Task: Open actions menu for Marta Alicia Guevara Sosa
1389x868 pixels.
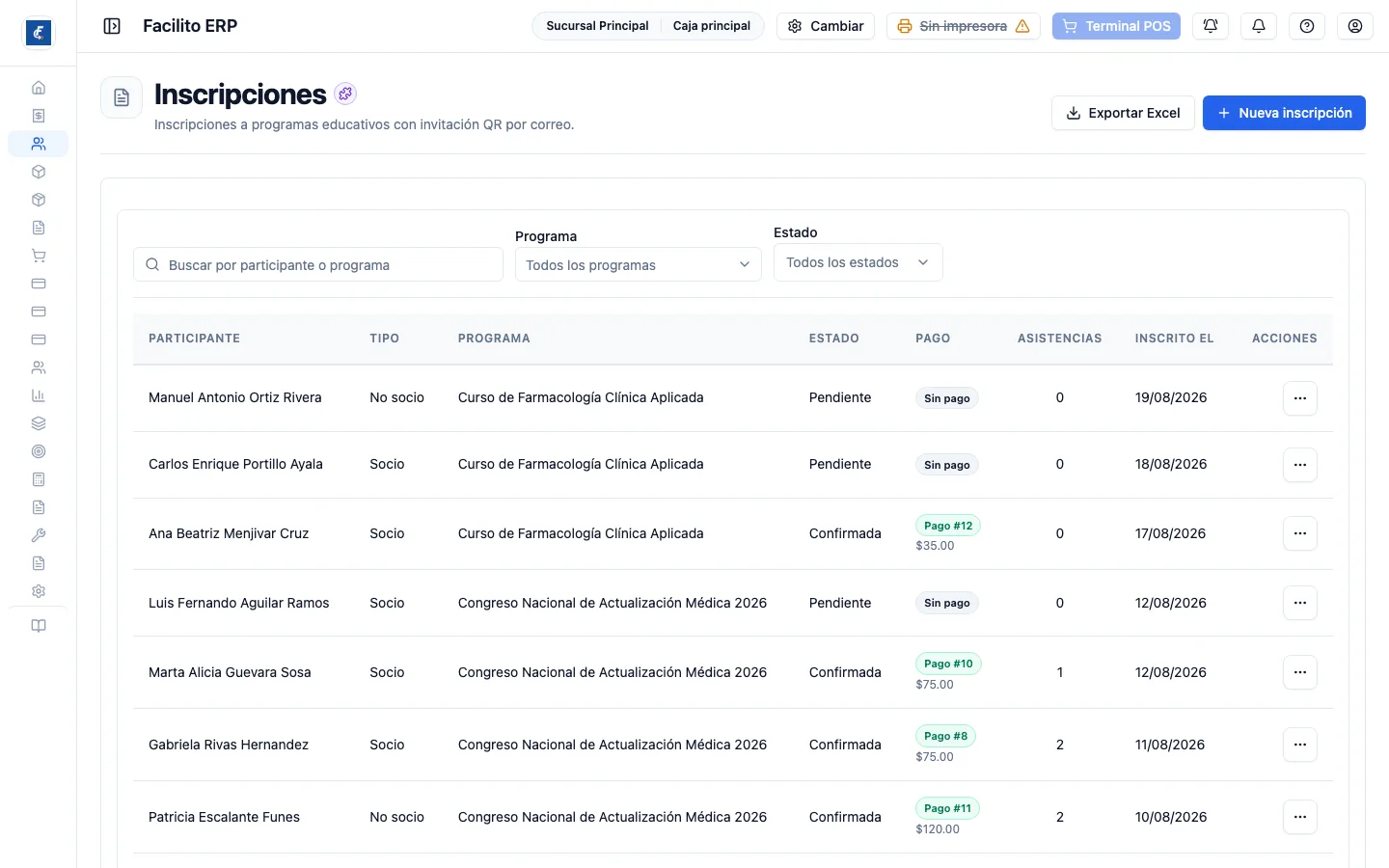Action: click(x=1300, y=672)
